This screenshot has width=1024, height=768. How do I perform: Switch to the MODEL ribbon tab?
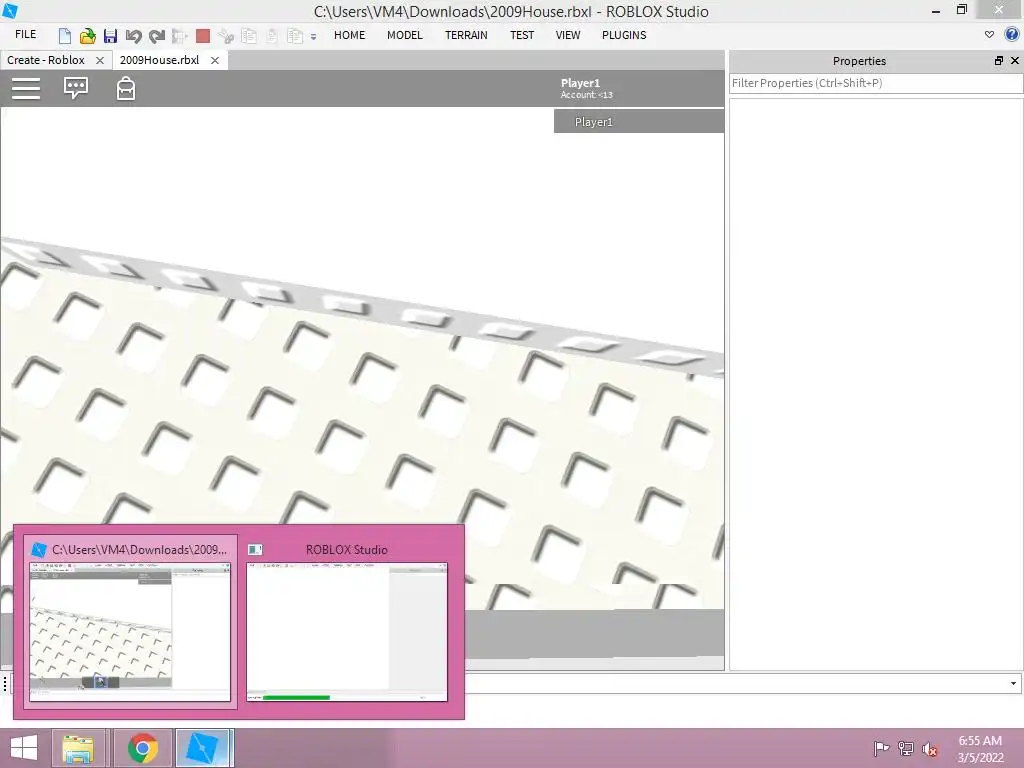[x=404, y=35]
